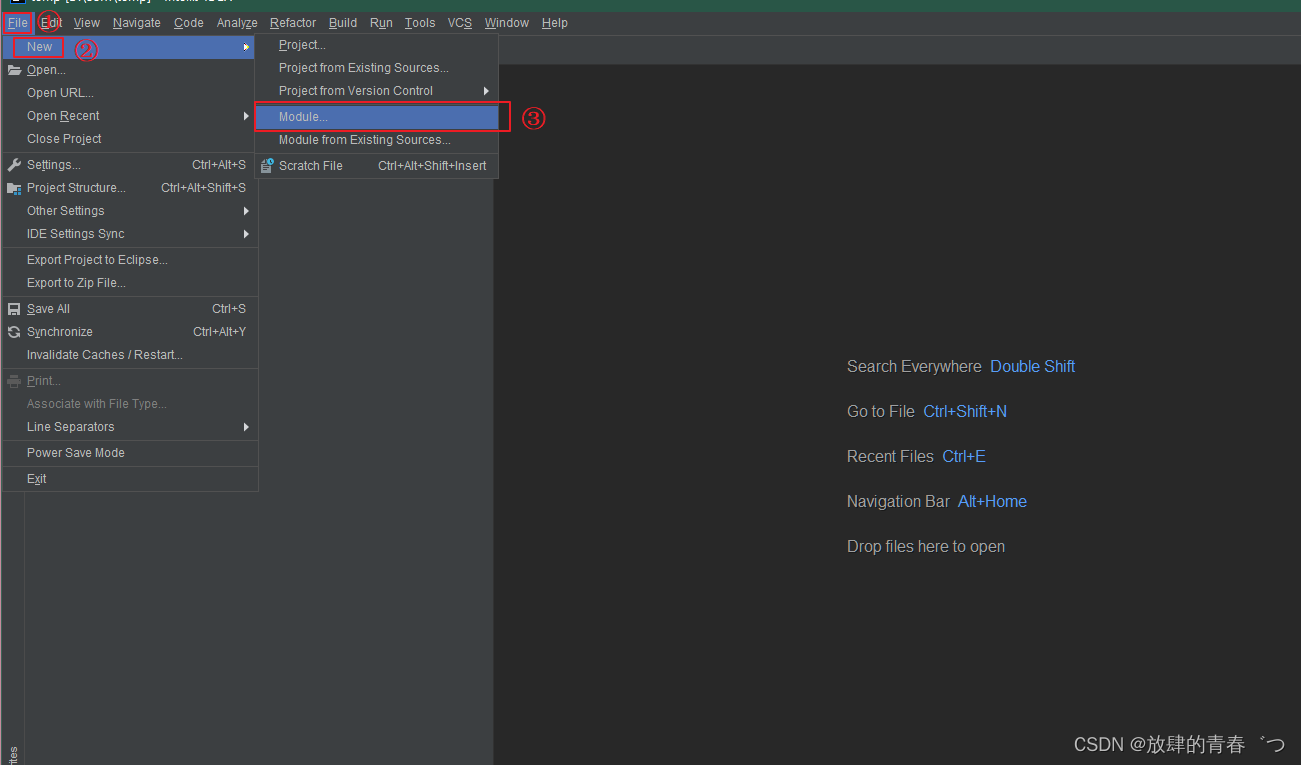Screen dimensions: 1301x765
Task: Open Project Structure... dialog
Action: 129,188
